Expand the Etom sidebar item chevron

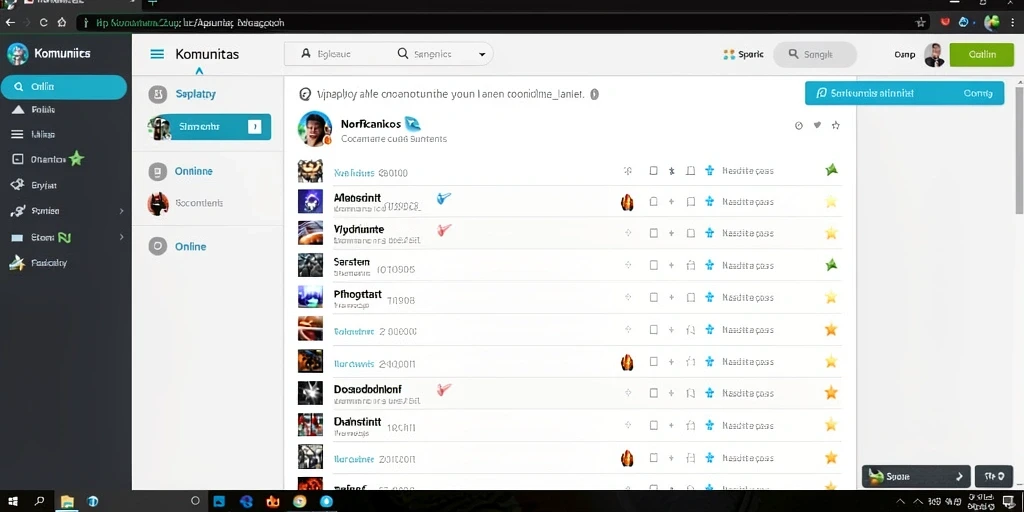[x=121, y=237]
